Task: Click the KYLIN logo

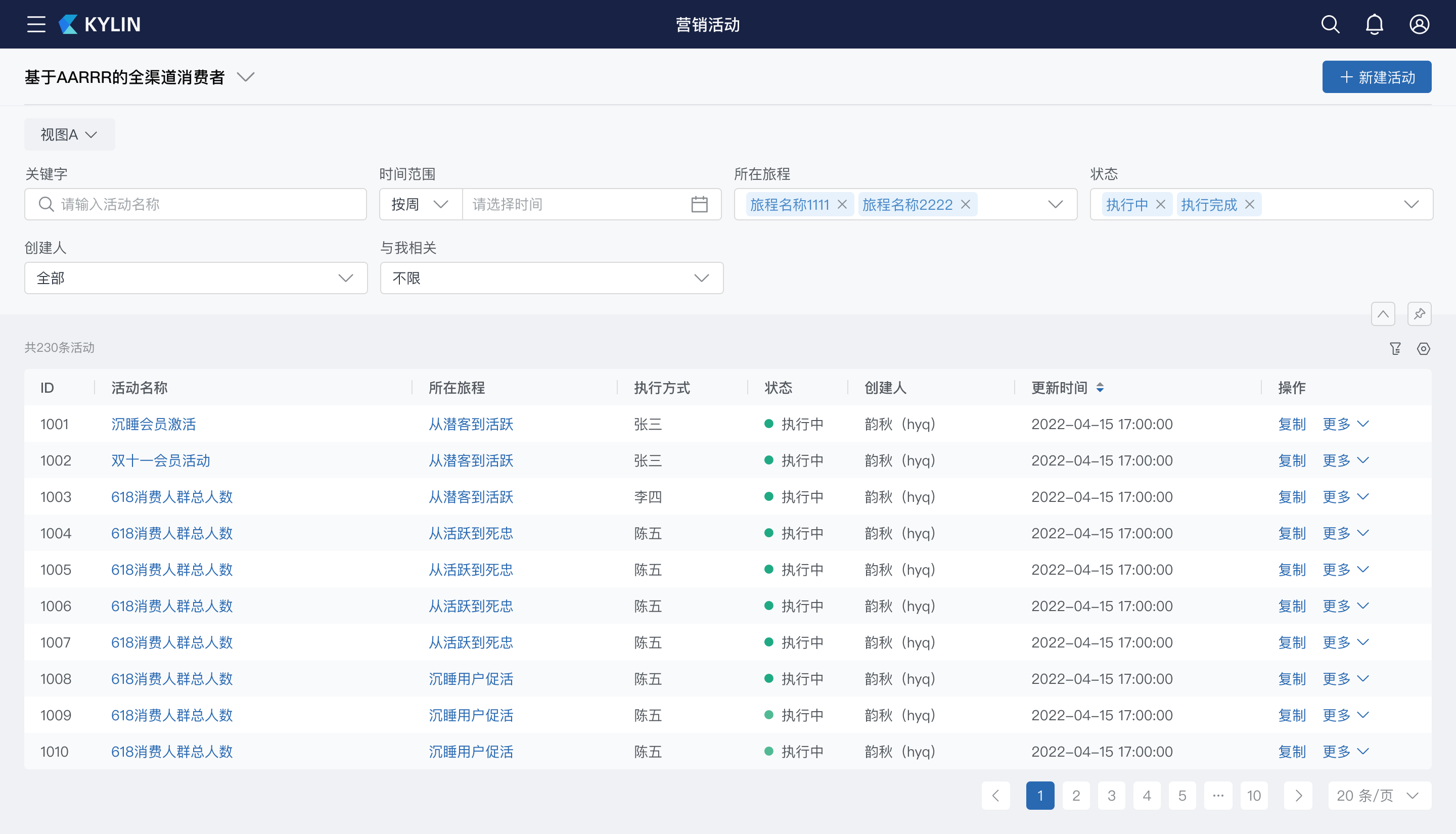Action: pyautogui.click(x=100, y=24)
